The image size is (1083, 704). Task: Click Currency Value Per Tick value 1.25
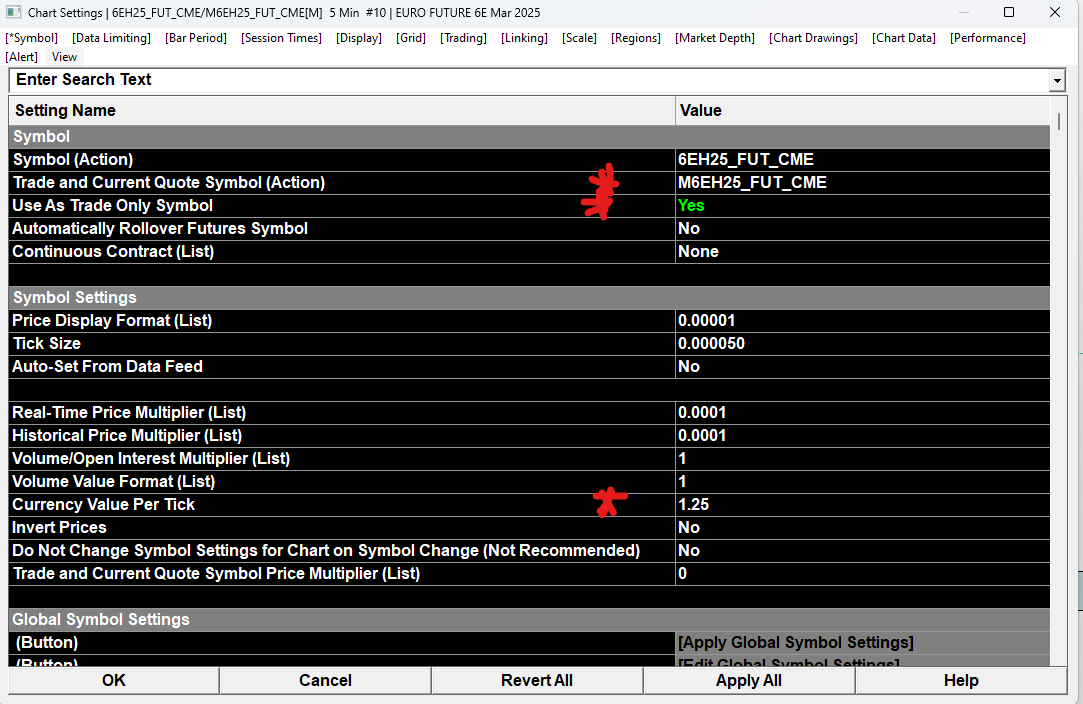[x=862, y=505]
